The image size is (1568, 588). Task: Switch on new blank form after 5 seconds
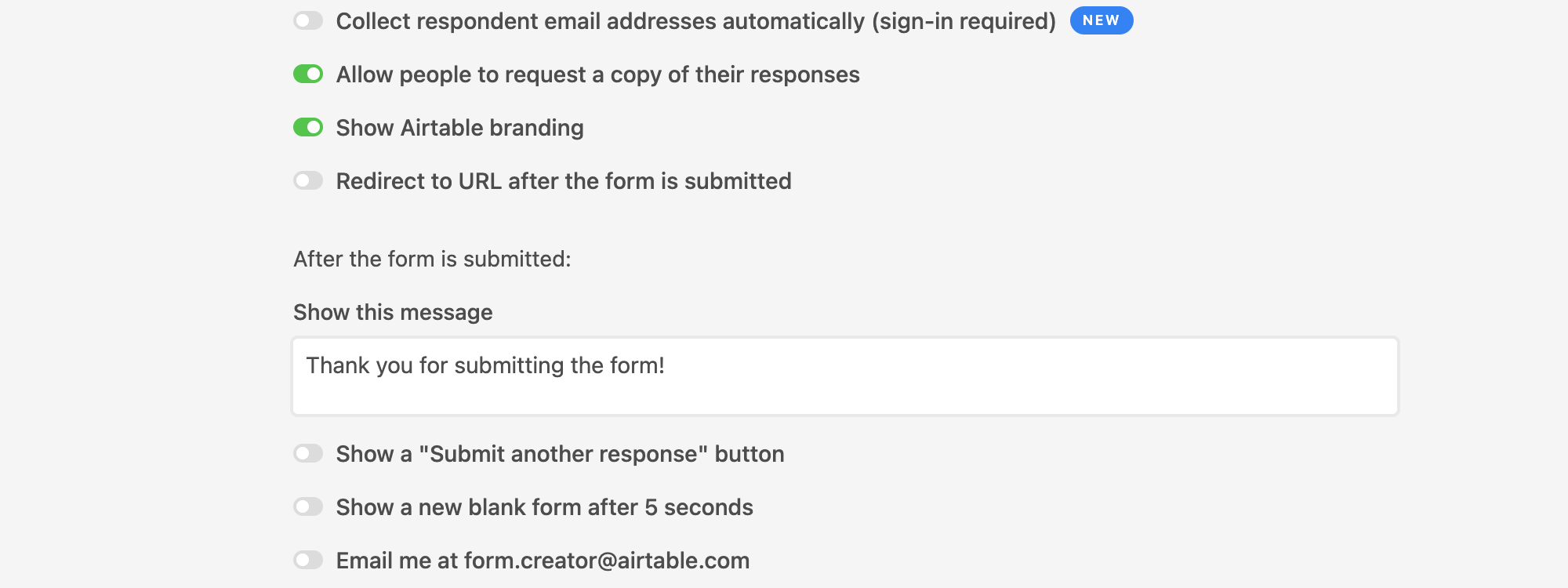(308, 506)
